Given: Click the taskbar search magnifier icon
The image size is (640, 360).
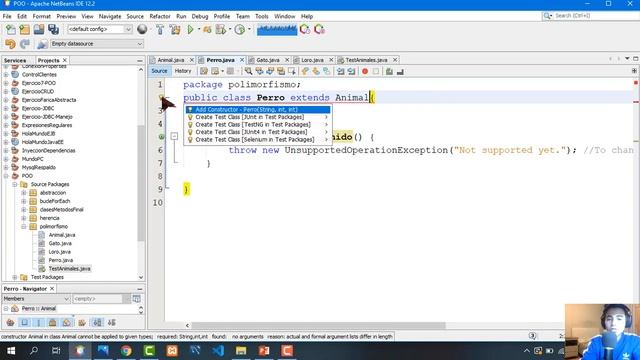Looking at the screenshot, I should coord(34,351).
